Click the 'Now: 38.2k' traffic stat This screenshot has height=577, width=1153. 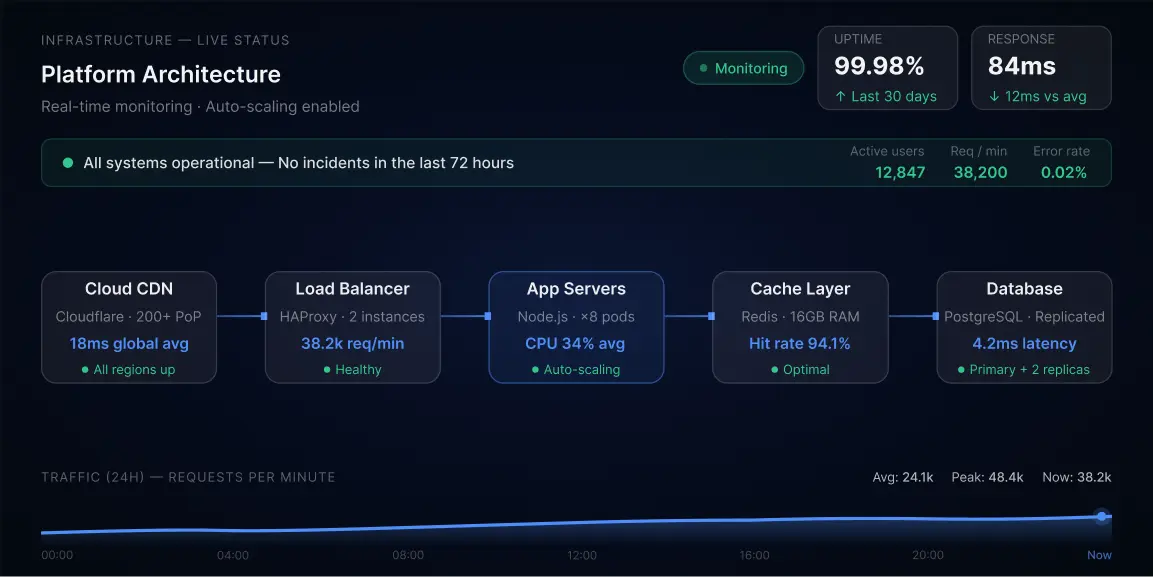pos(1077,477)
